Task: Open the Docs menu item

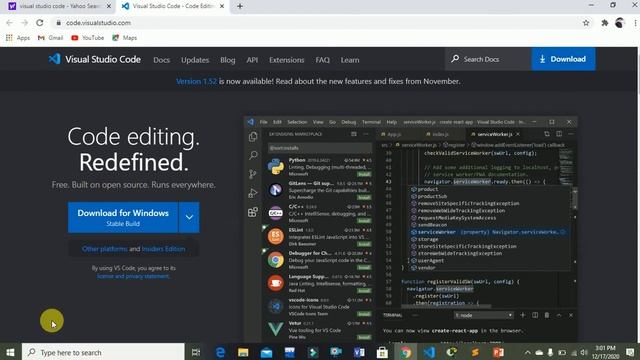Action: pos(161,60)
